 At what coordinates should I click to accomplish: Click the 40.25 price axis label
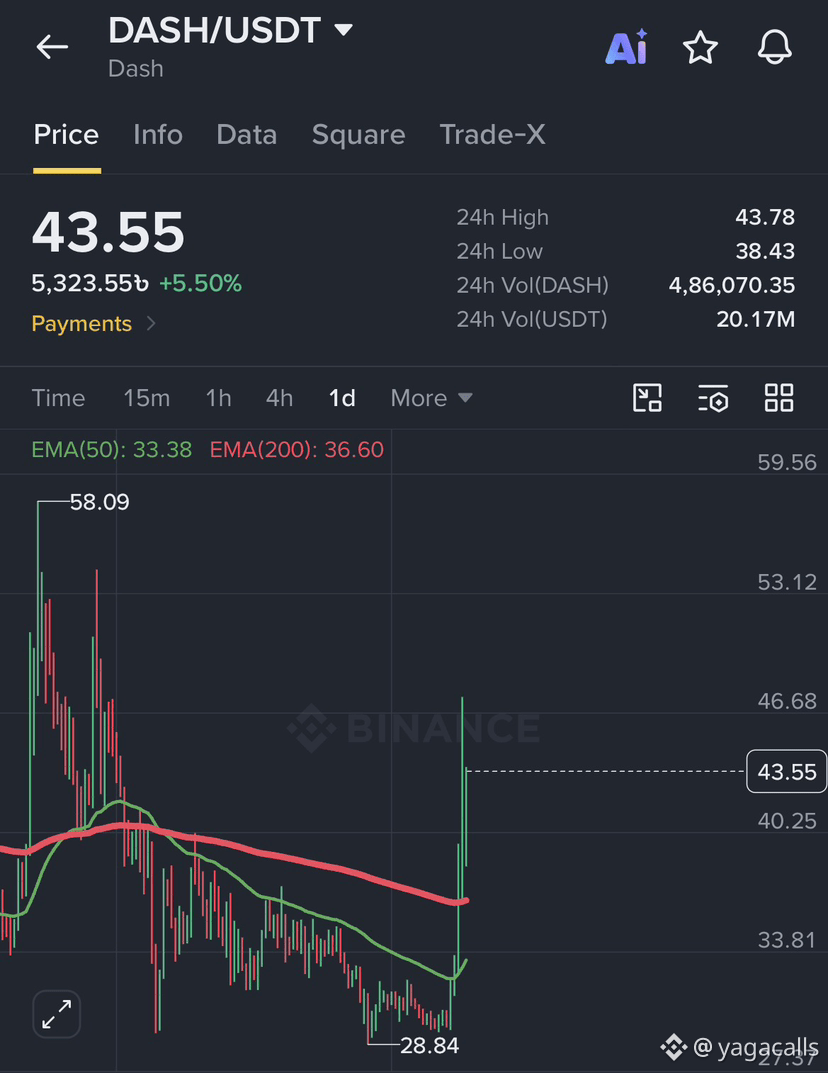[x=787, y=820]
